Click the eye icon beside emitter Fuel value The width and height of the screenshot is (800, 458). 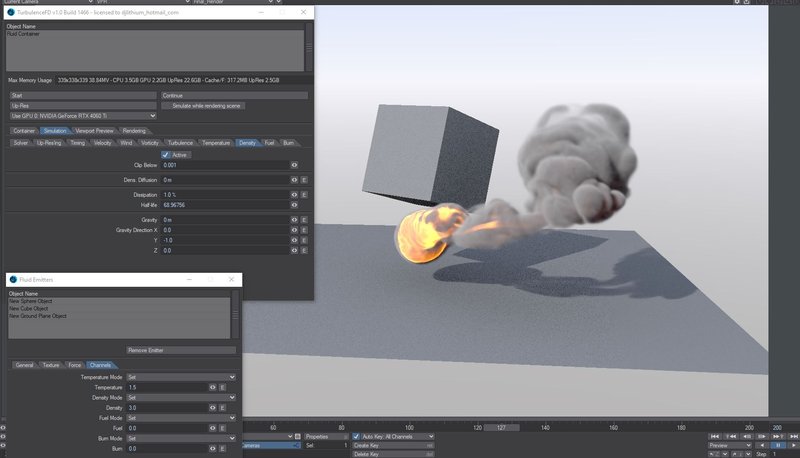(213, 428)
